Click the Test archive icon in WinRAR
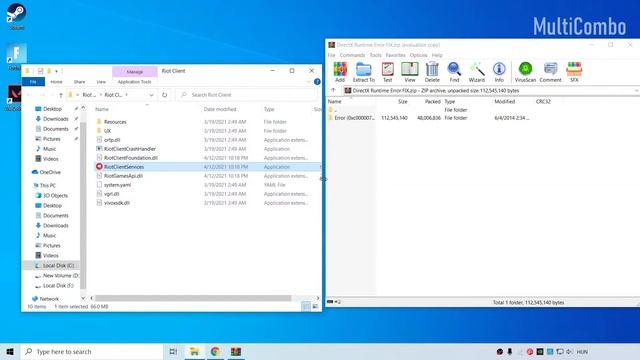The image size is (640, 360). (x=387, y=72)
